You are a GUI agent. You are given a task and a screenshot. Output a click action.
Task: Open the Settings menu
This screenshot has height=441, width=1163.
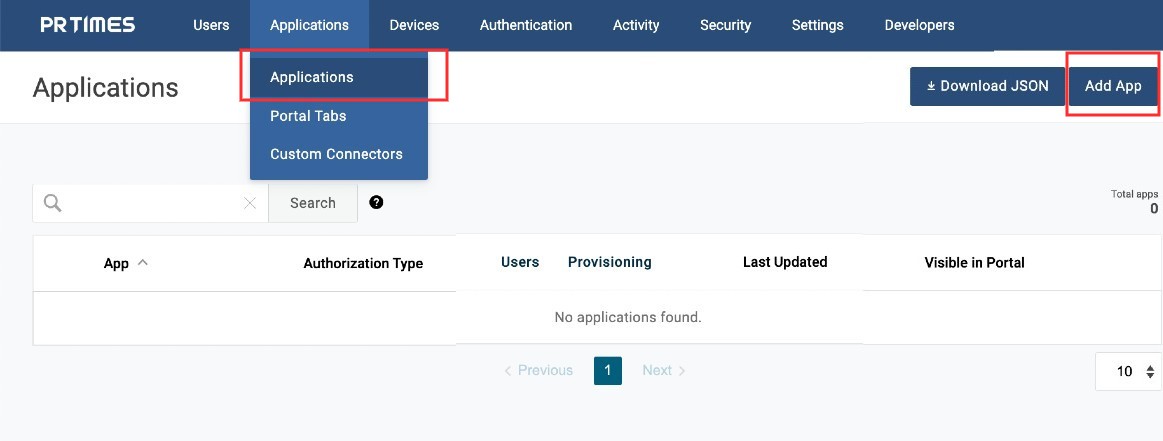click(817, 25)
